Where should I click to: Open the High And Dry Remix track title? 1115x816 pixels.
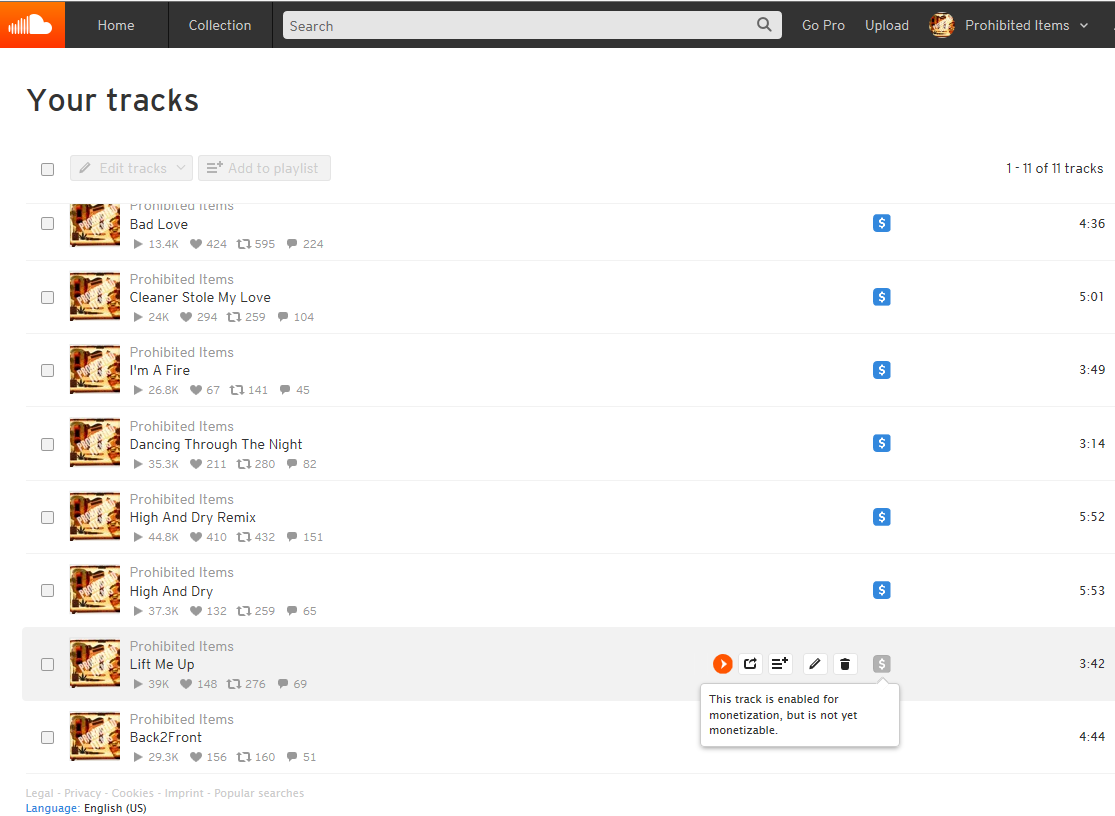click(193, 517)
